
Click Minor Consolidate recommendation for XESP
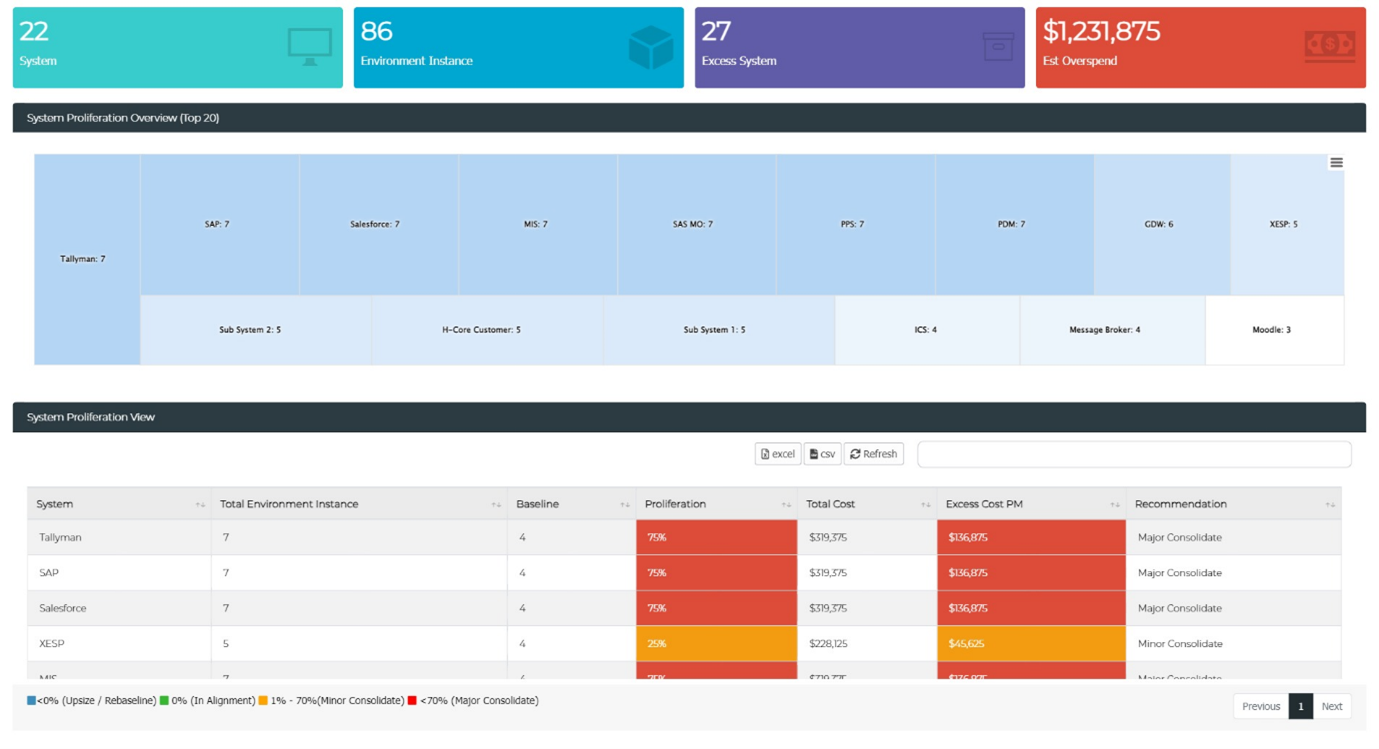[x=1233, y=644]
